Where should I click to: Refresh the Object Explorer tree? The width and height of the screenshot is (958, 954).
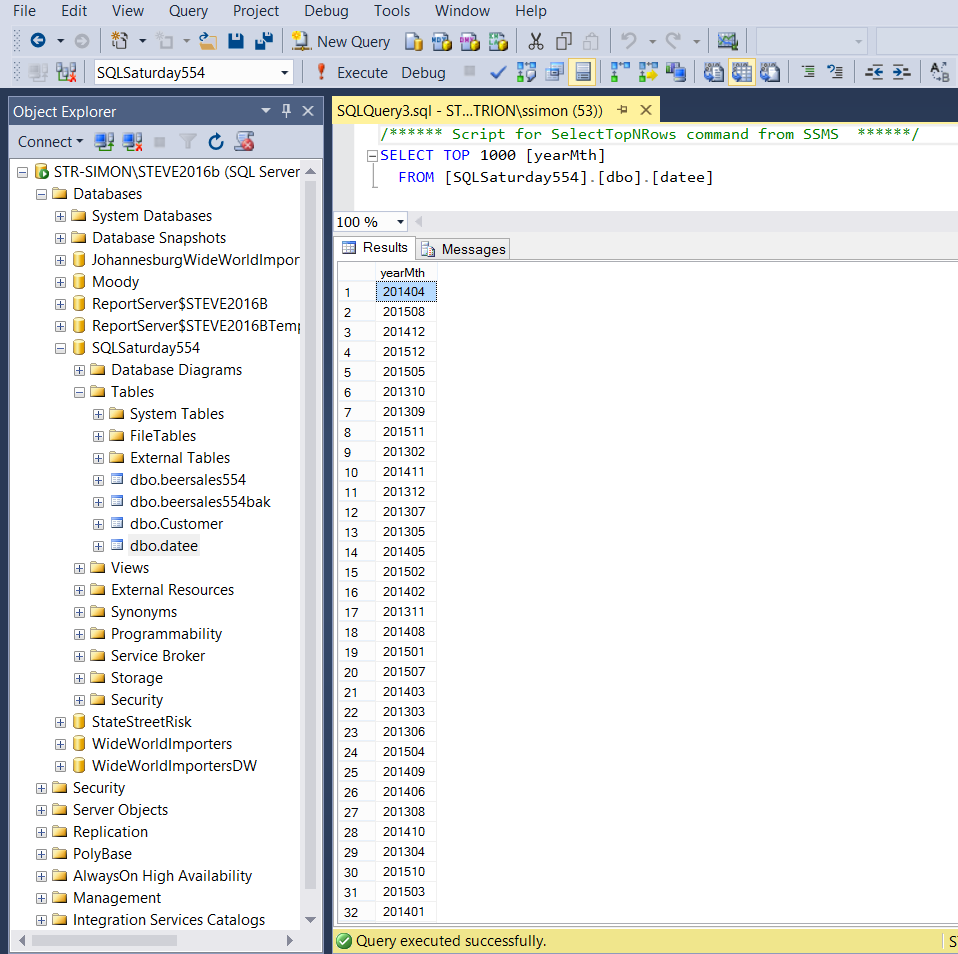216,142
